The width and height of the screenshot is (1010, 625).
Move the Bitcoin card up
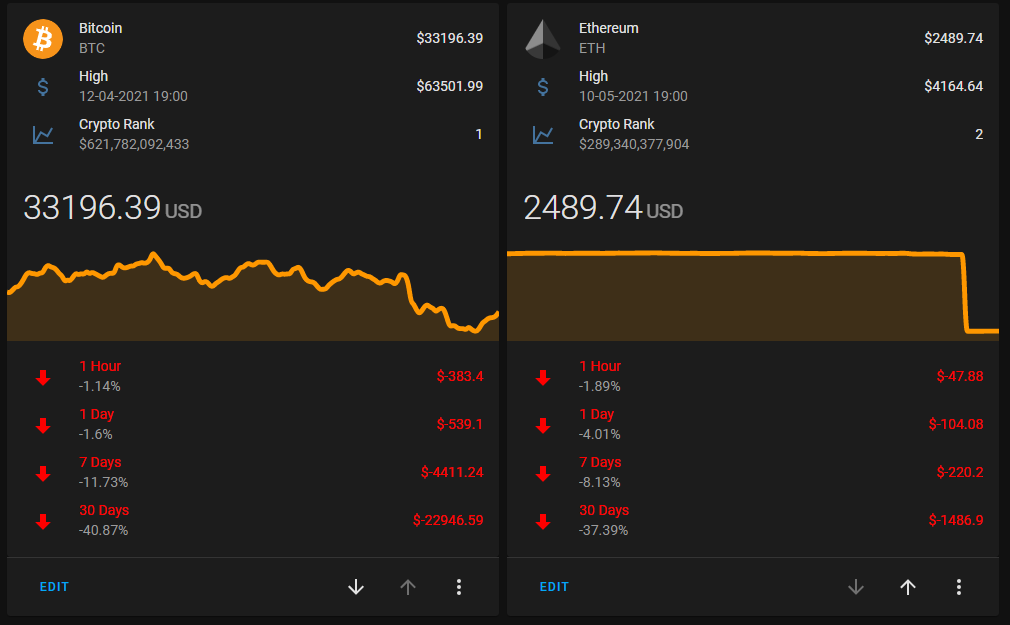tap(408, 587)
